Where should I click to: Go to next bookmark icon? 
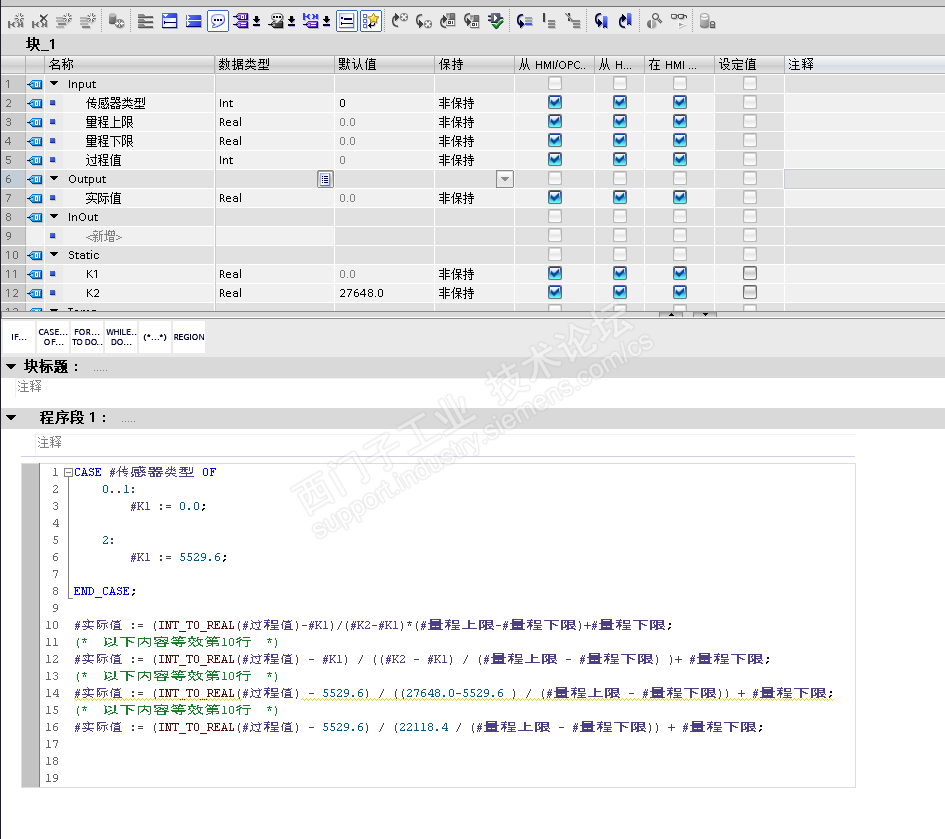[625, 22]
